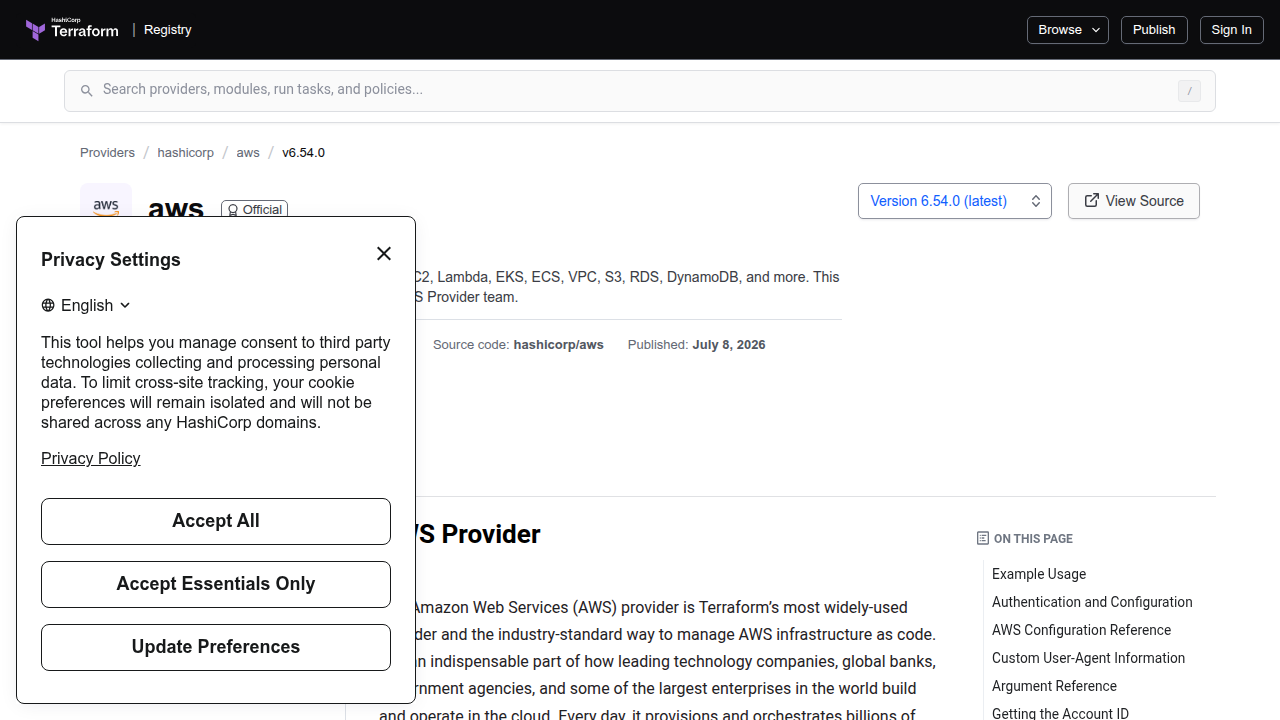Click the Official badge
Image resolution: width=1280 pixels, height=720 pixels.
click(255, 209)
